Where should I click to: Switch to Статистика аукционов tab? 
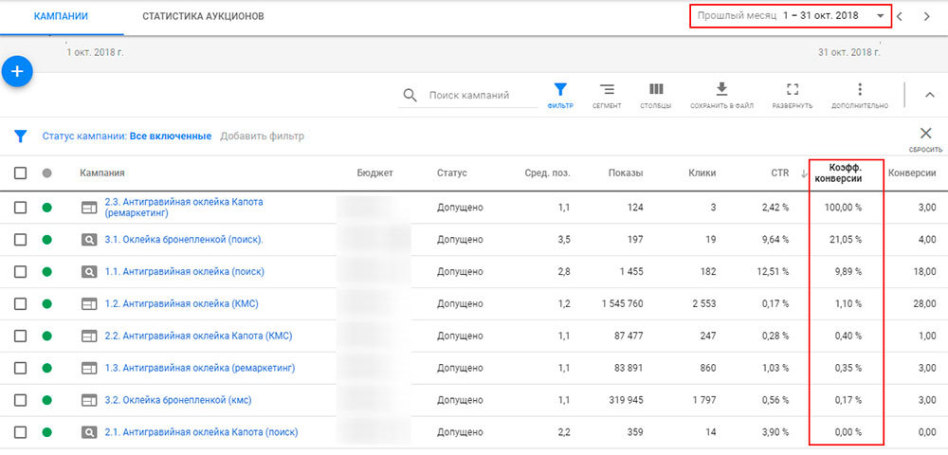[203, 16]
